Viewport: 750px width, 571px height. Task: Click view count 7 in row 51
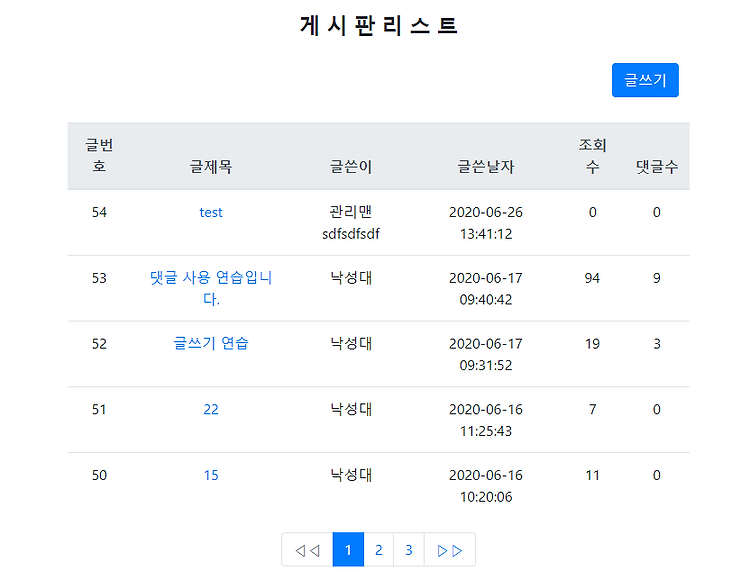592,409
